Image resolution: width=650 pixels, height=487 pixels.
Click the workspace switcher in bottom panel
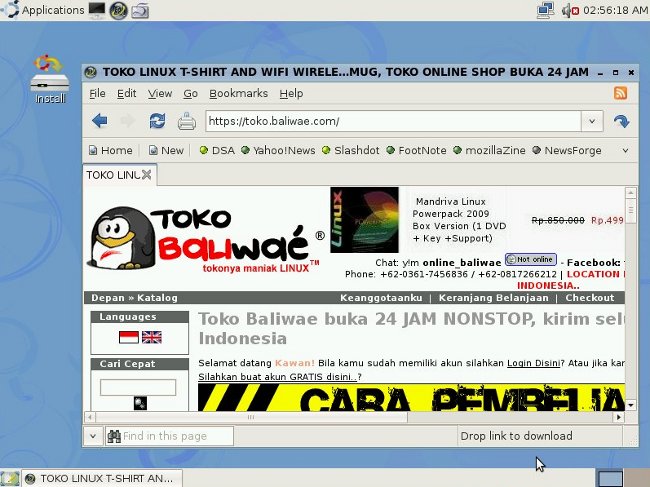(x=609, y=478)
